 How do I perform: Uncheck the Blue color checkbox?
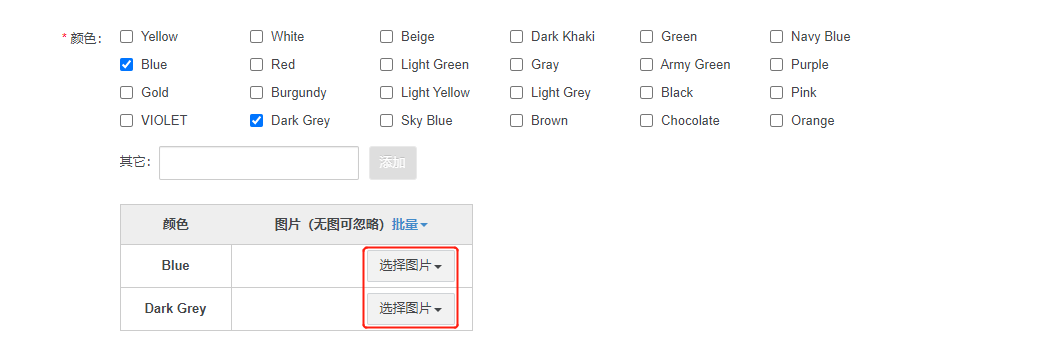(126, 64)
